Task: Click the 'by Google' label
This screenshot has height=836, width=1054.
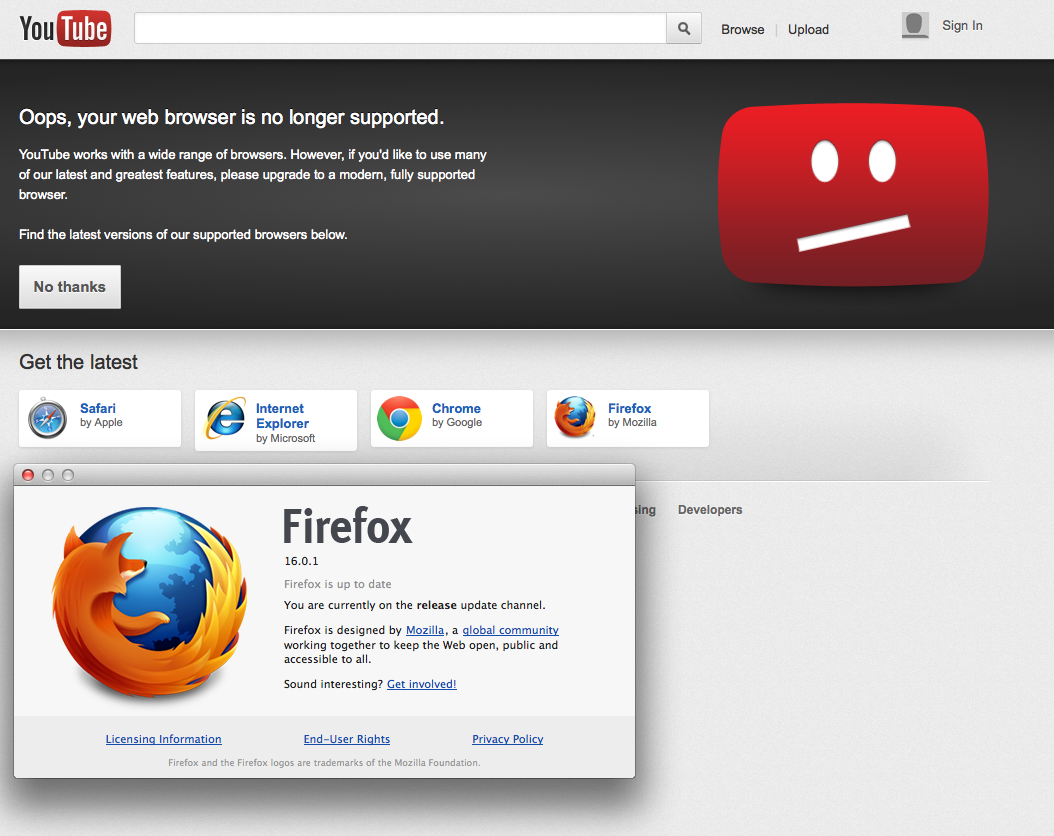Action: click(x=457, y=422)
